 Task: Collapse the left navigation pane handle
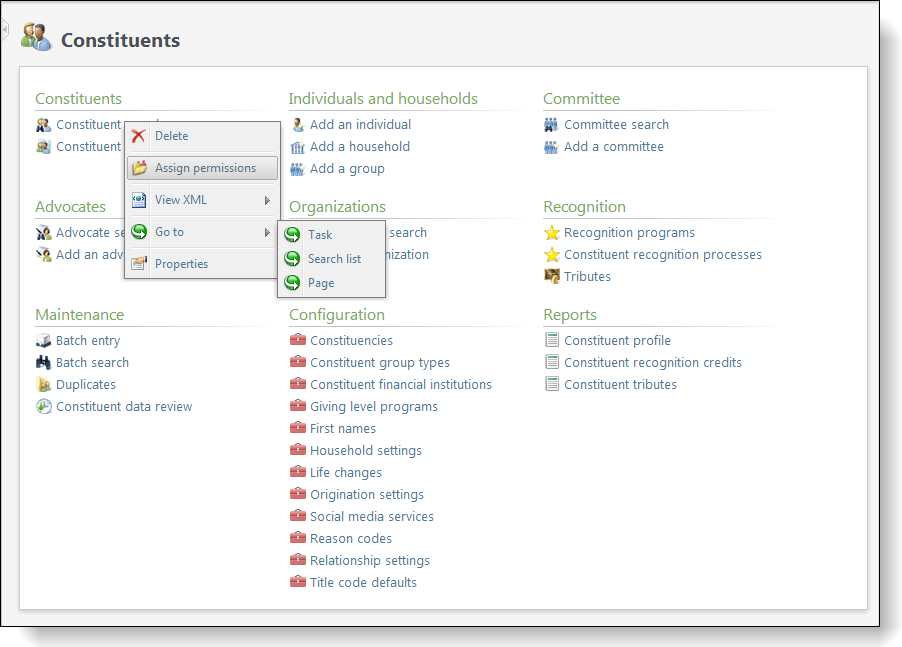coord(4,30)
